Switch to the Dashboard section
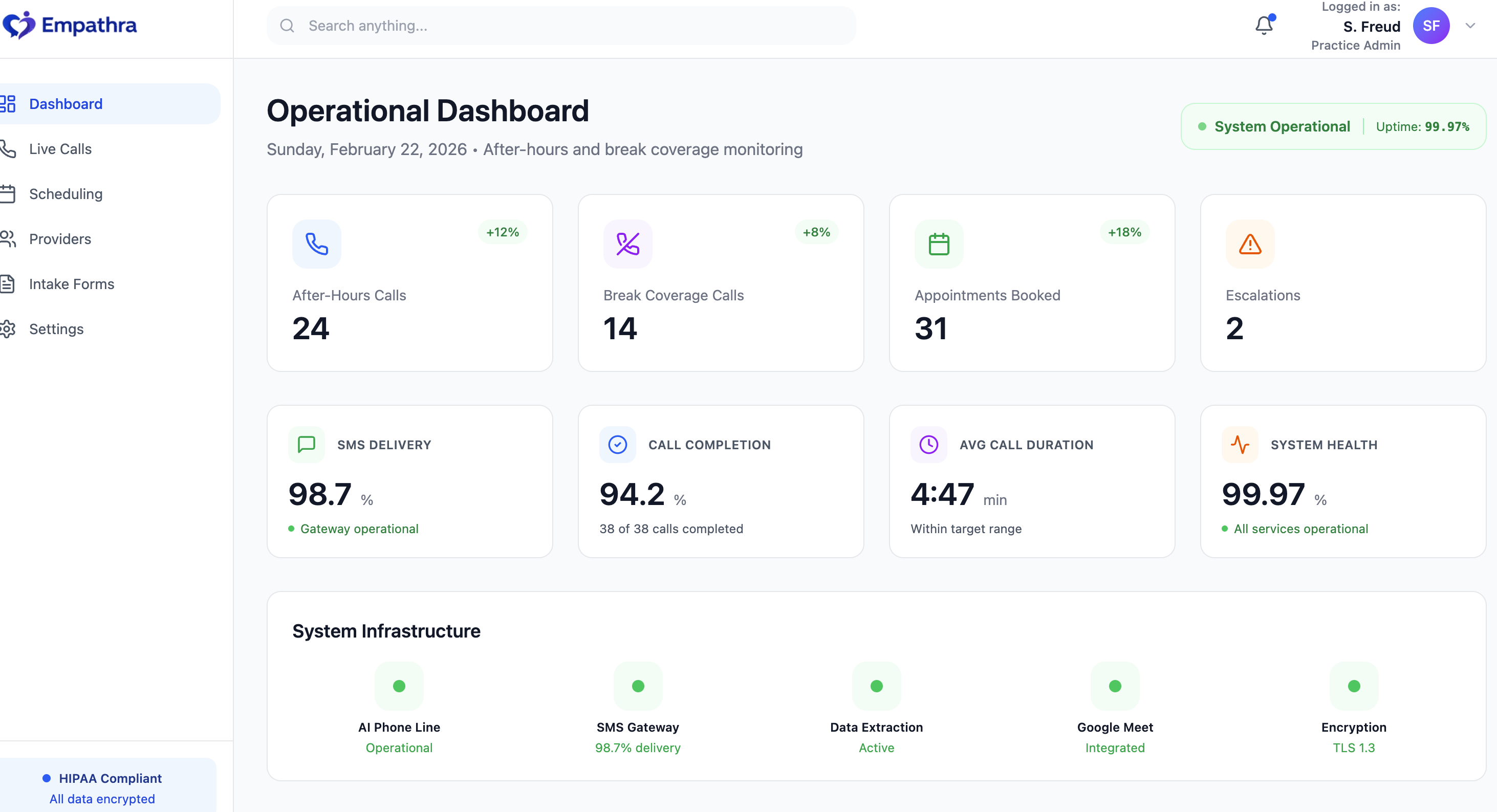The image size is (1497, 812). [x=66, y=103]
